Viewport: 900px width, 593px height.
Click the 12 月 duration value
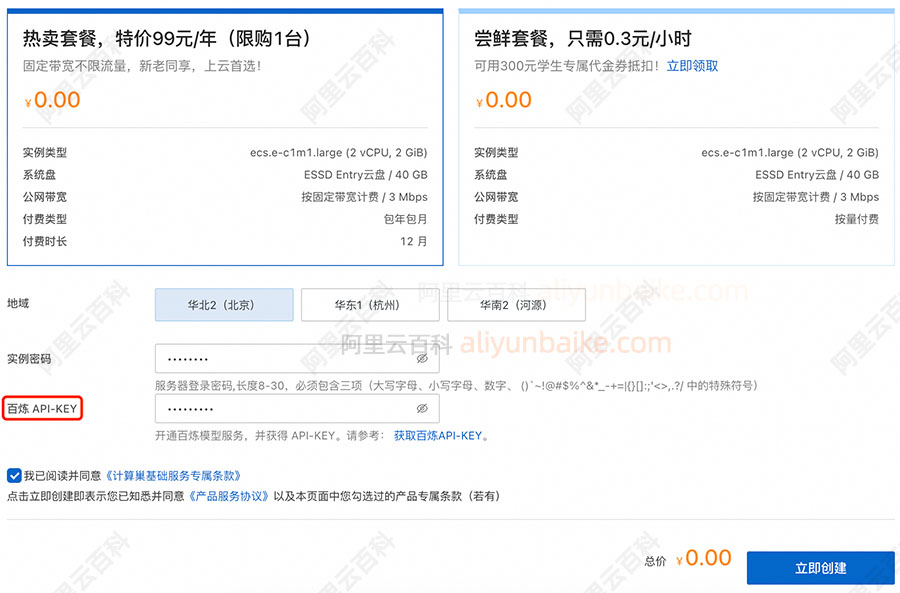(413, 242)
